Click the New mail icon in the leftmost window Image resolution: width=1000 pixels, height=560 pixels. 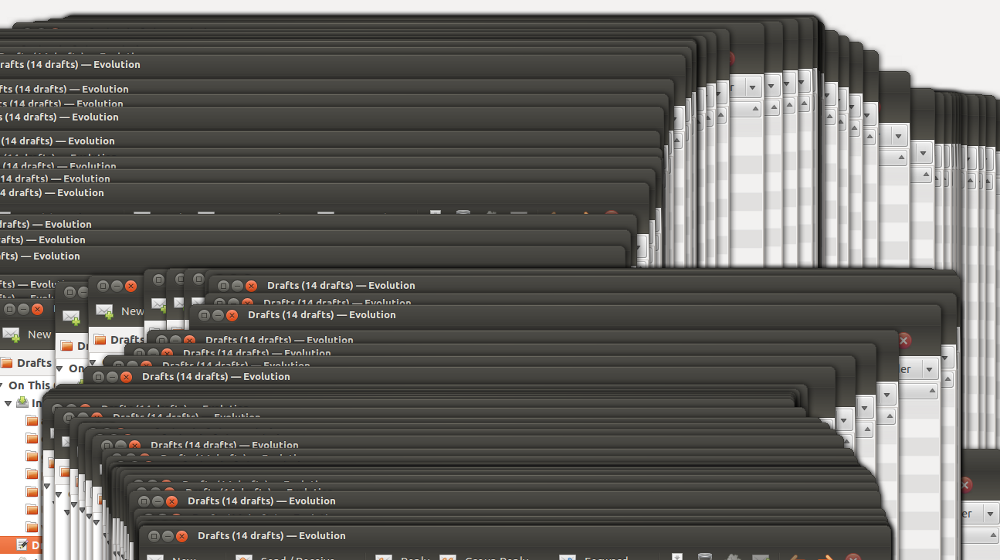click(x=11, y=334)
